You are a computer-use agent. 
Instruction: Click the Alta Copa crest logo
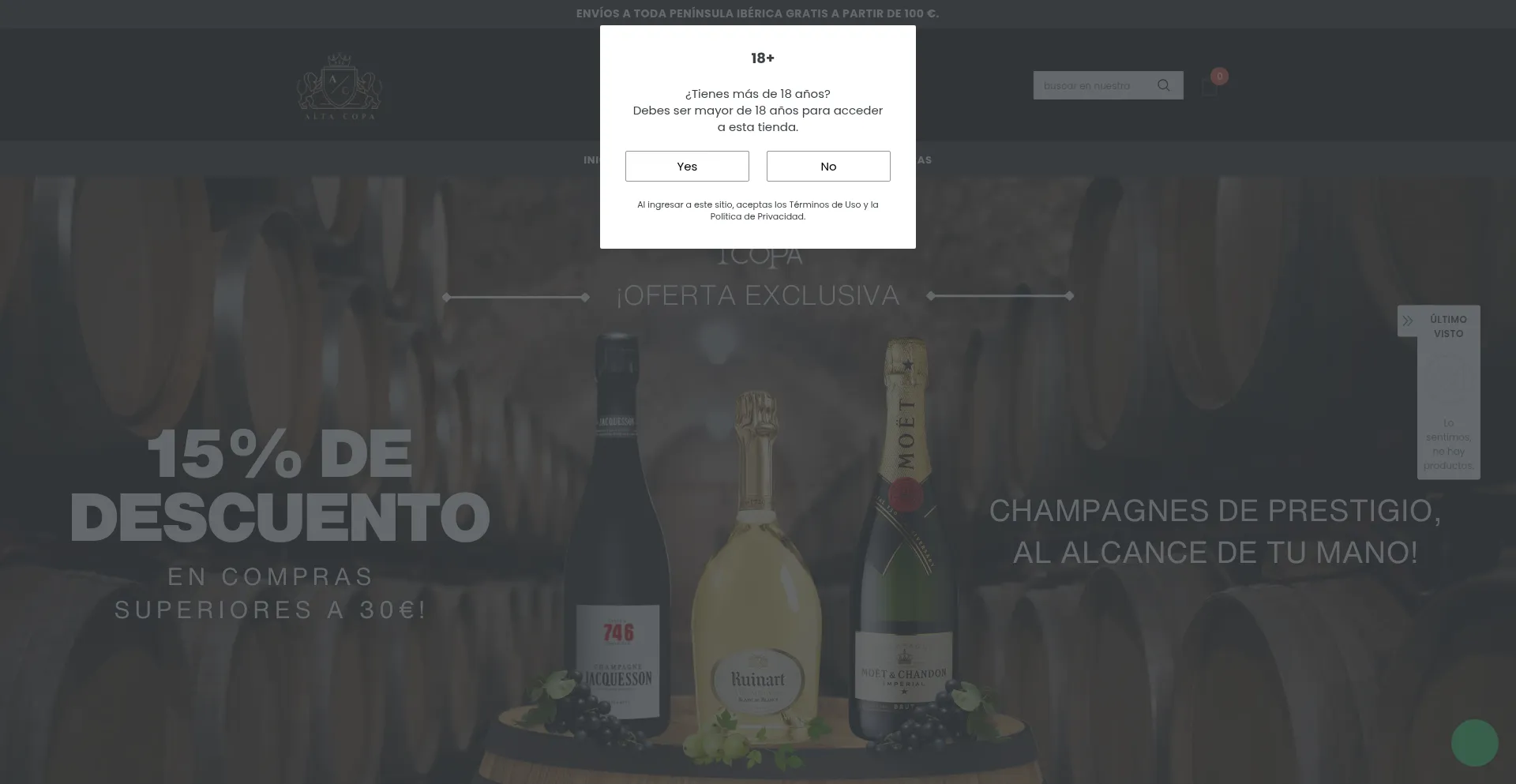pyautogui.click(x=340, y=87)
